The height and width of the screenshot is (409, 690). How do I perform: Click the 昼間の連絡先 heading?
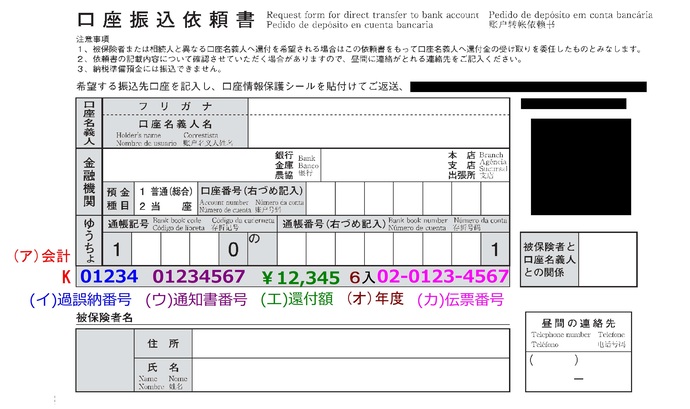578,323
